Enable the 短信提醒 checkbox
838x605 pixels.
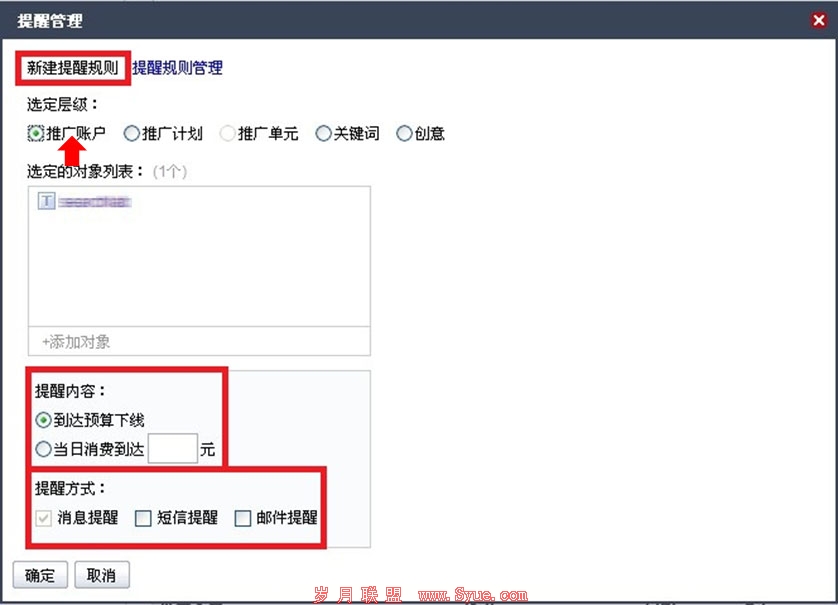143,517
